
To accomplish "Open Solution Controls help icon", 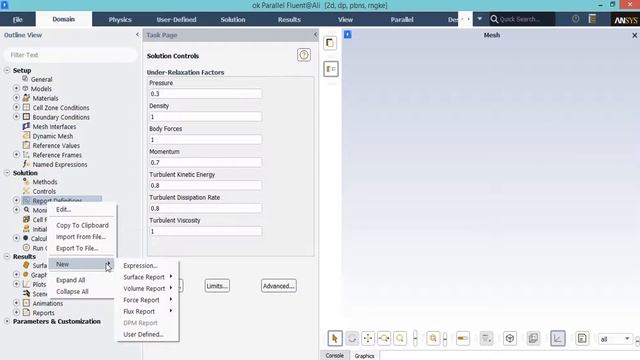I will tap(304, 55).
